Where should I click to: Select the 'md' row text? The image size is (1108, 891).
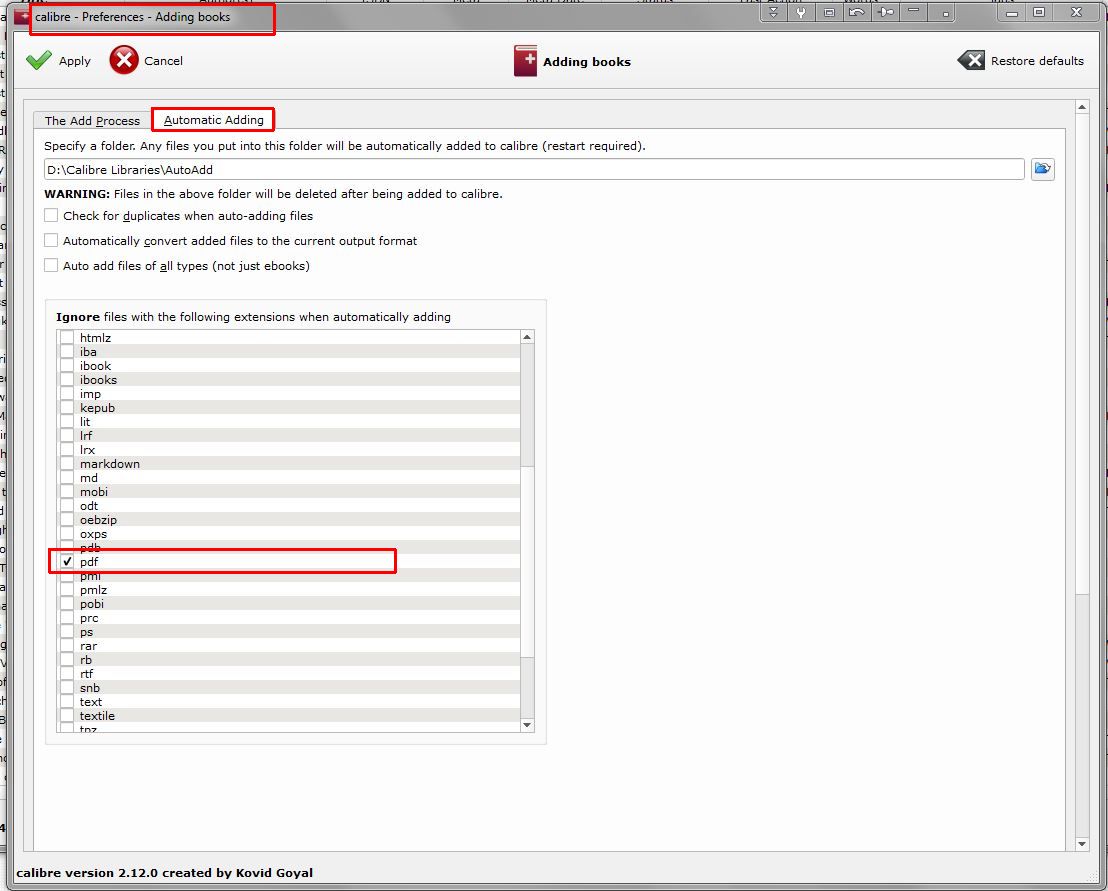pos(88,478)
